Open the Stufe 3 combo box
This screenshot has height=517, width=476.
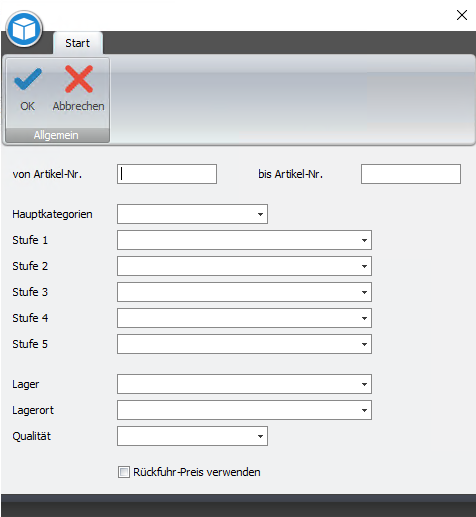[x=244, y=292]
